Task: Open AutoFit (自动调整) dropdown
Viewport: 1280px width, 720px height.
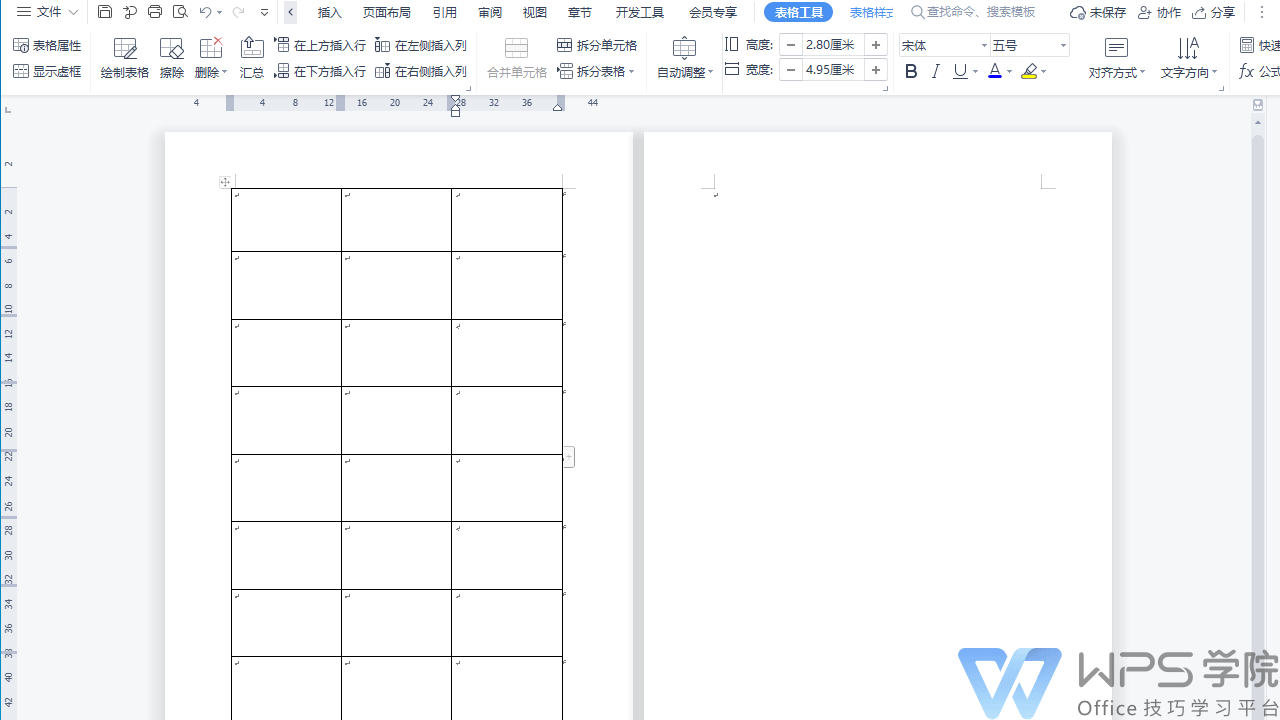Action: coord(685,59)
